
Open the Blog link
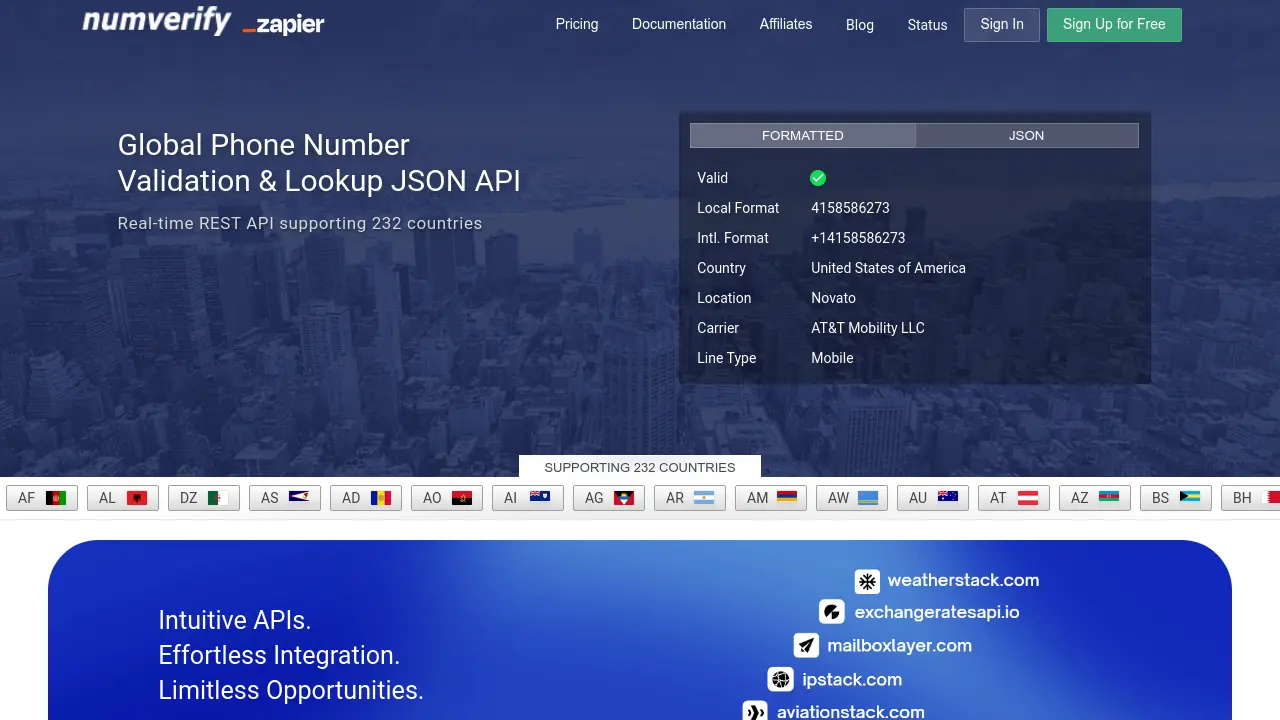[x=860, y=25]
